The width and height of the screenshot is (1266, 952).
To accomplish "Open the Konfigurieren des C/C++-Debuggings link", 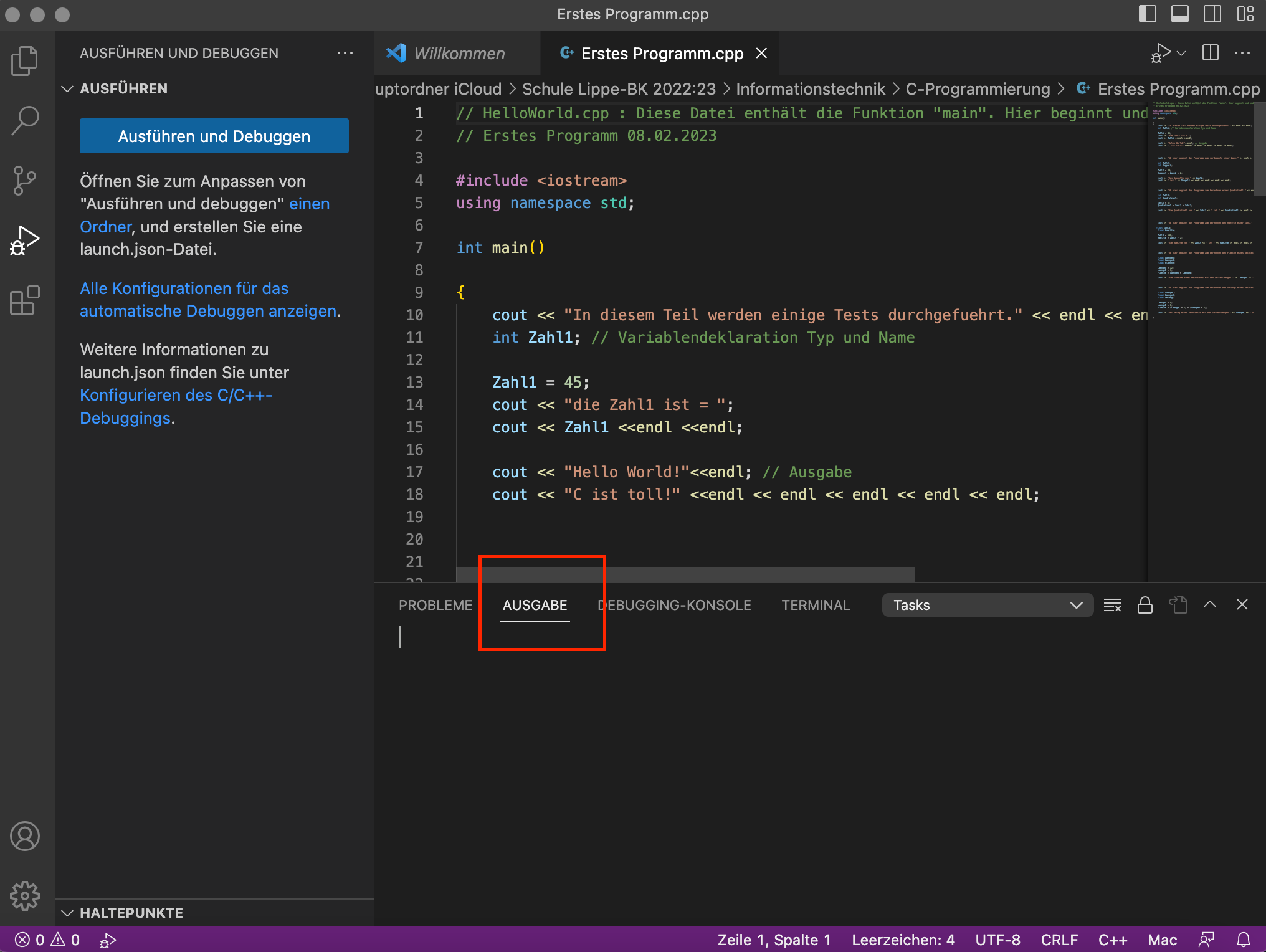I will (176, 395).
